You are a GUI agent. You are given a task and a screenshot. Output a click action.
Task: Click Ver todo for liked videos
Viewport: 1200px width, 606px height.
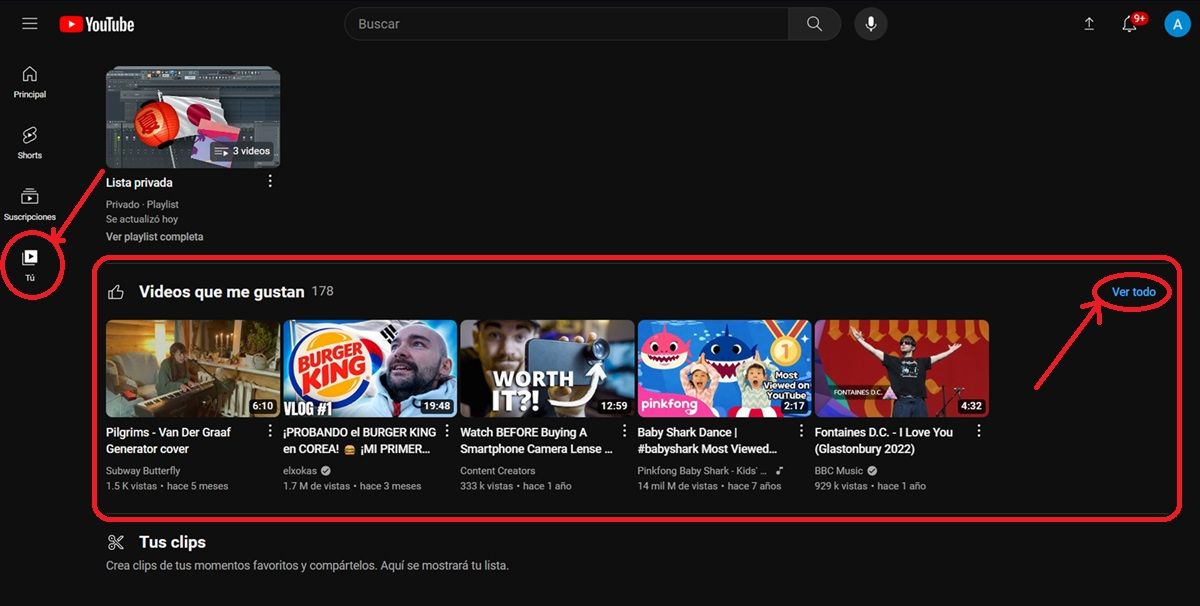click(1134, 292)
